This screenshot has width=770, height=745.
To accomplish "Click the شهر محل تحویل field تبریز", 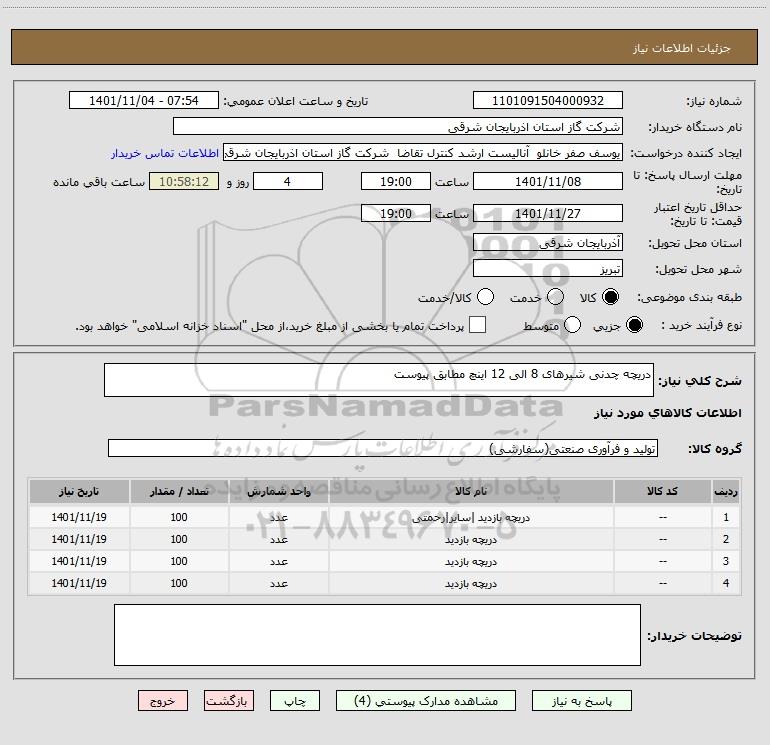I will (548, 269).
